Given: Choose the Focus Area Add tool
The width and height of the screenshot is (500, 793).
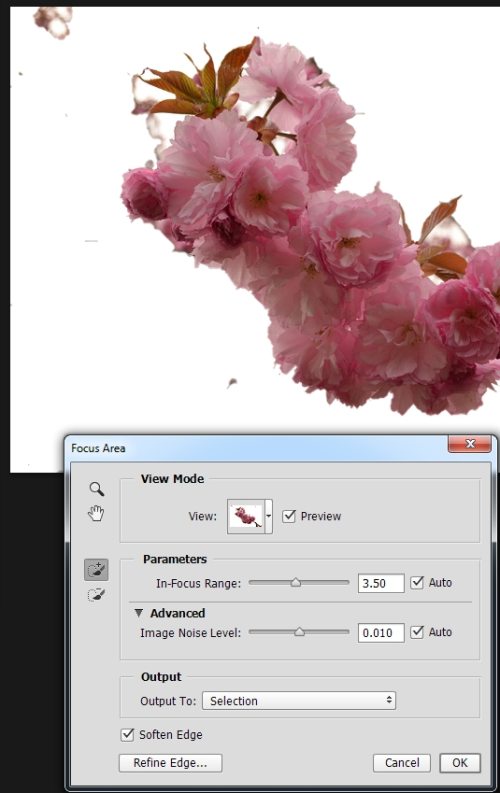Looking at the screenshot, I should click(96, 570).
